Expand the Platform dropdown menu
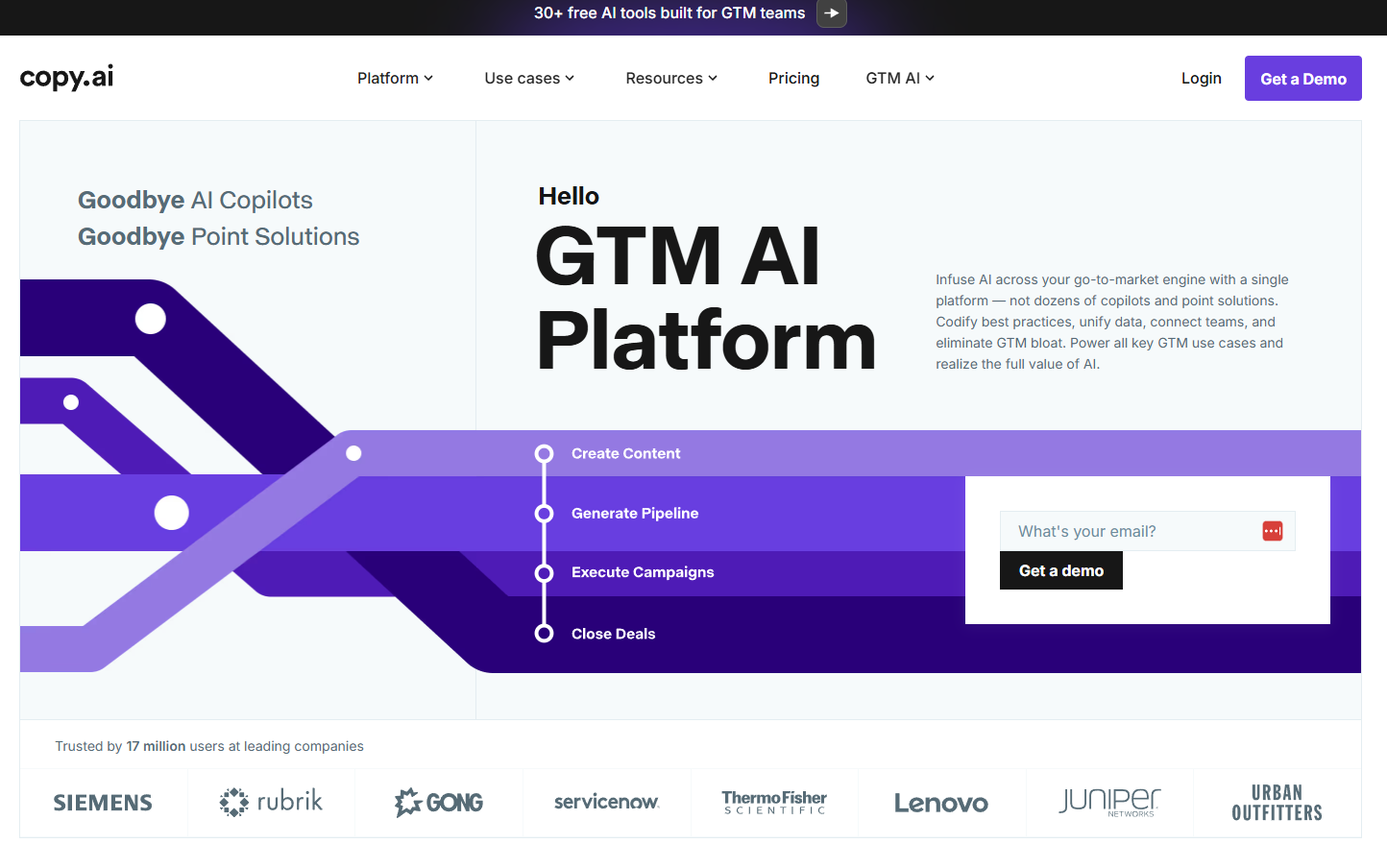 395,79
